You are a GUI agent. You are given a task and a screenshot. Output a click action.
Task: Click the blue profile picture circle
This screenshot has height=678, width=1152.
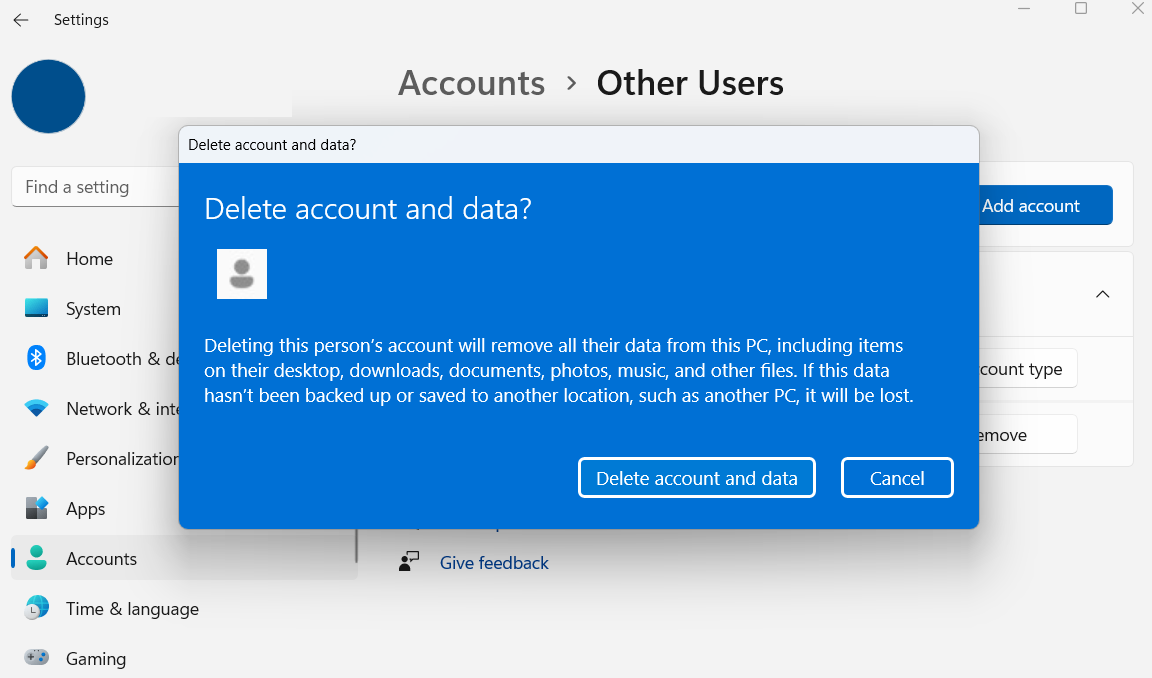(48, 97)
